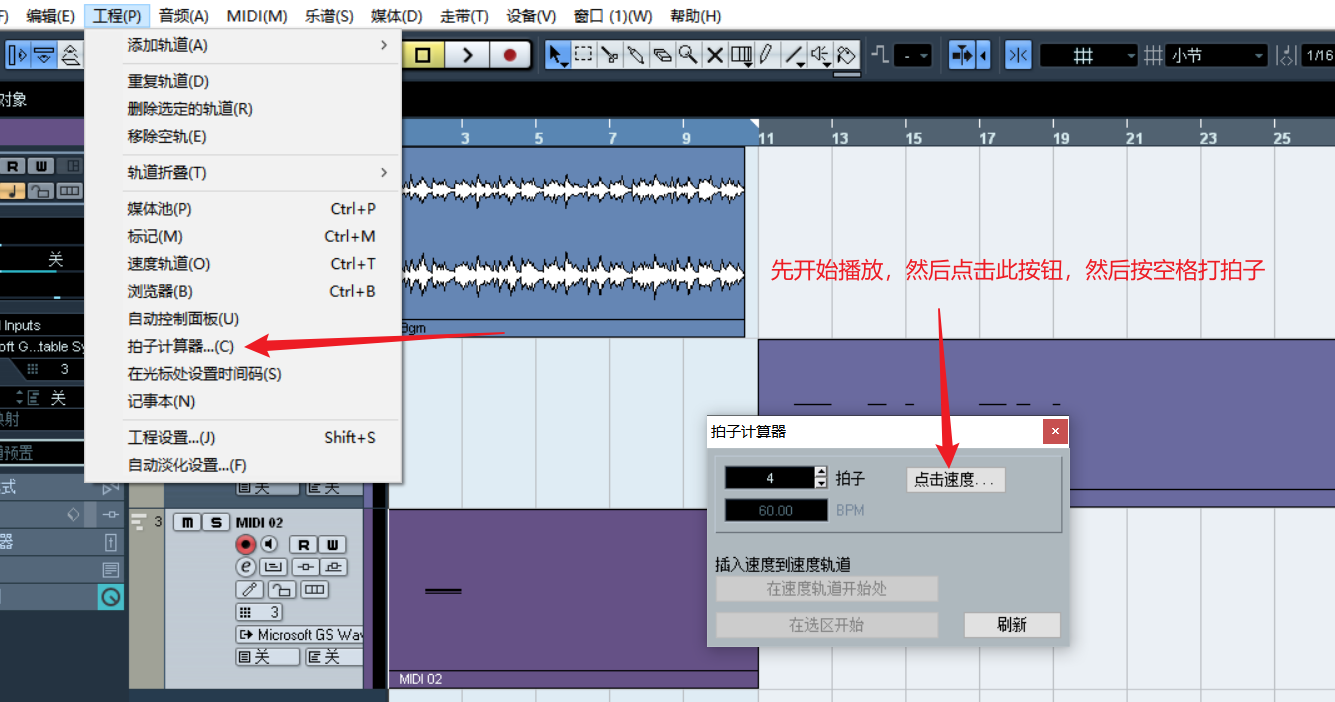Viewport: 1335px width, 702px height.
Task: Click the 点击速度 button
Action: click(955, 479)
